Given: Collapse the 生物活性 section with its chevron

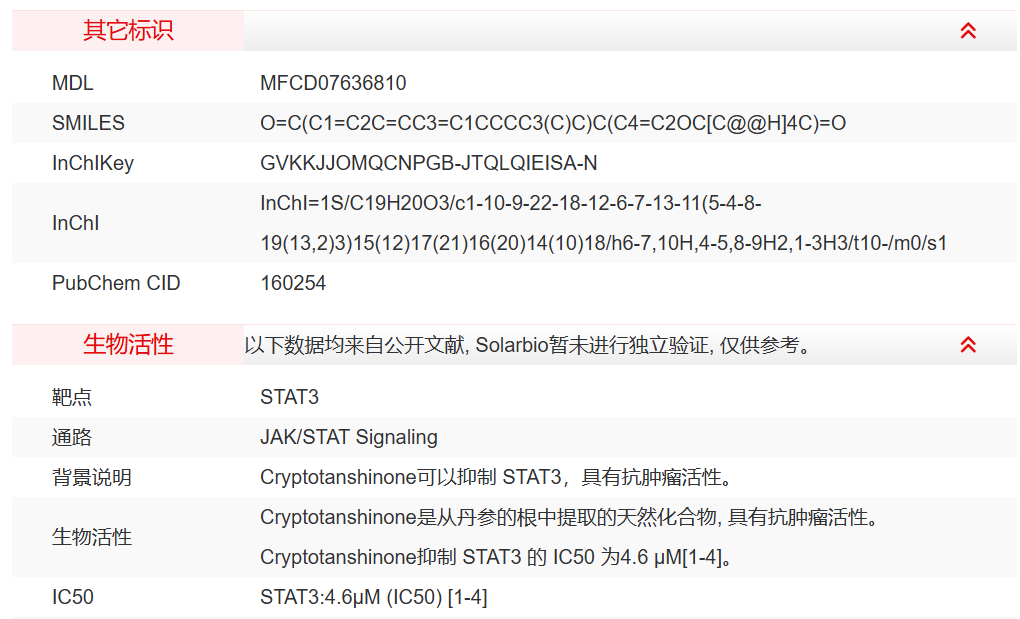Looking at the screenshot, I should (x=967, y=345).
